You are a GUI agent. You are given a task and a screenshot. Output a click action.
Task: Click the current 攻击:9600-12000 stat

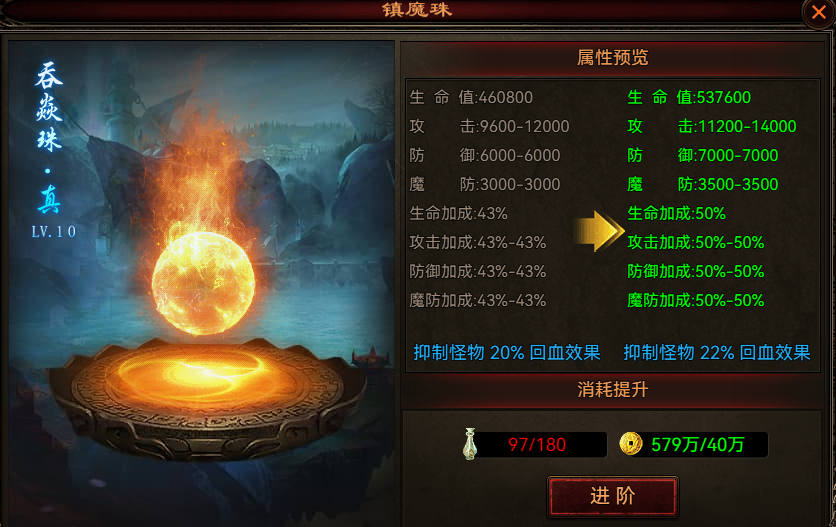(489, 126)
